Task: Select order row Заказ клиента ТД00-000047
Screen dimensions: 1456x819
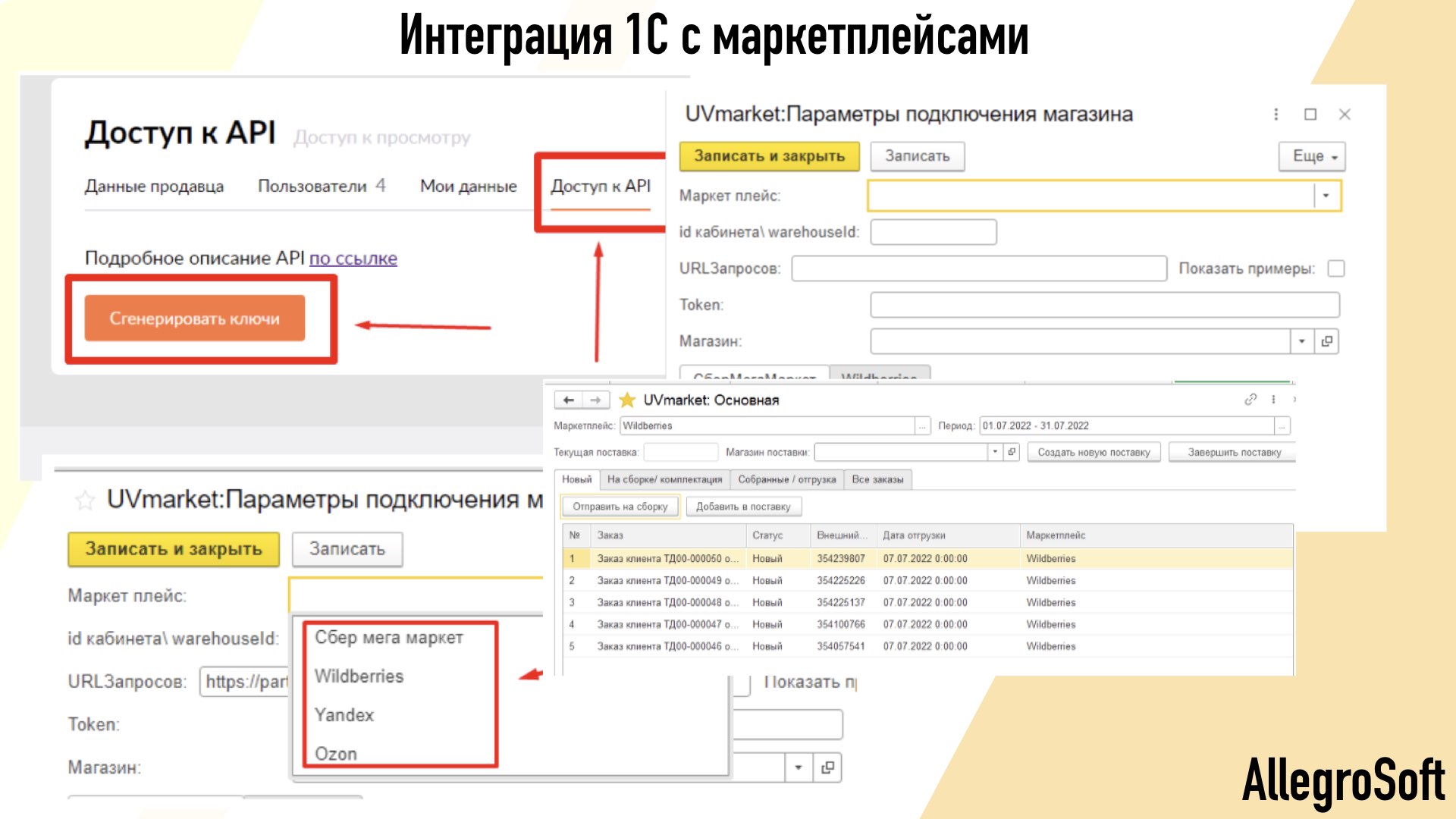Action: [927, 624]
